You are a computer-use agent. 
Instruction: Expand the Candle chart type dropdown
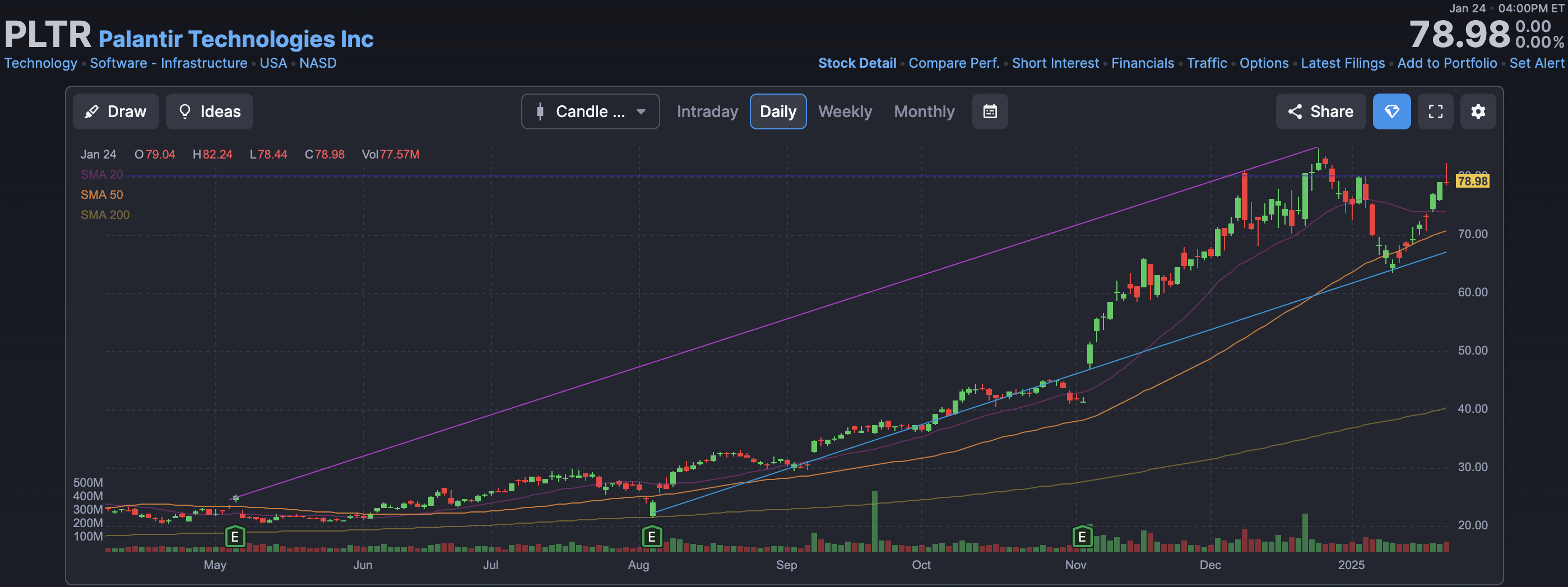[x=590, y=111]
